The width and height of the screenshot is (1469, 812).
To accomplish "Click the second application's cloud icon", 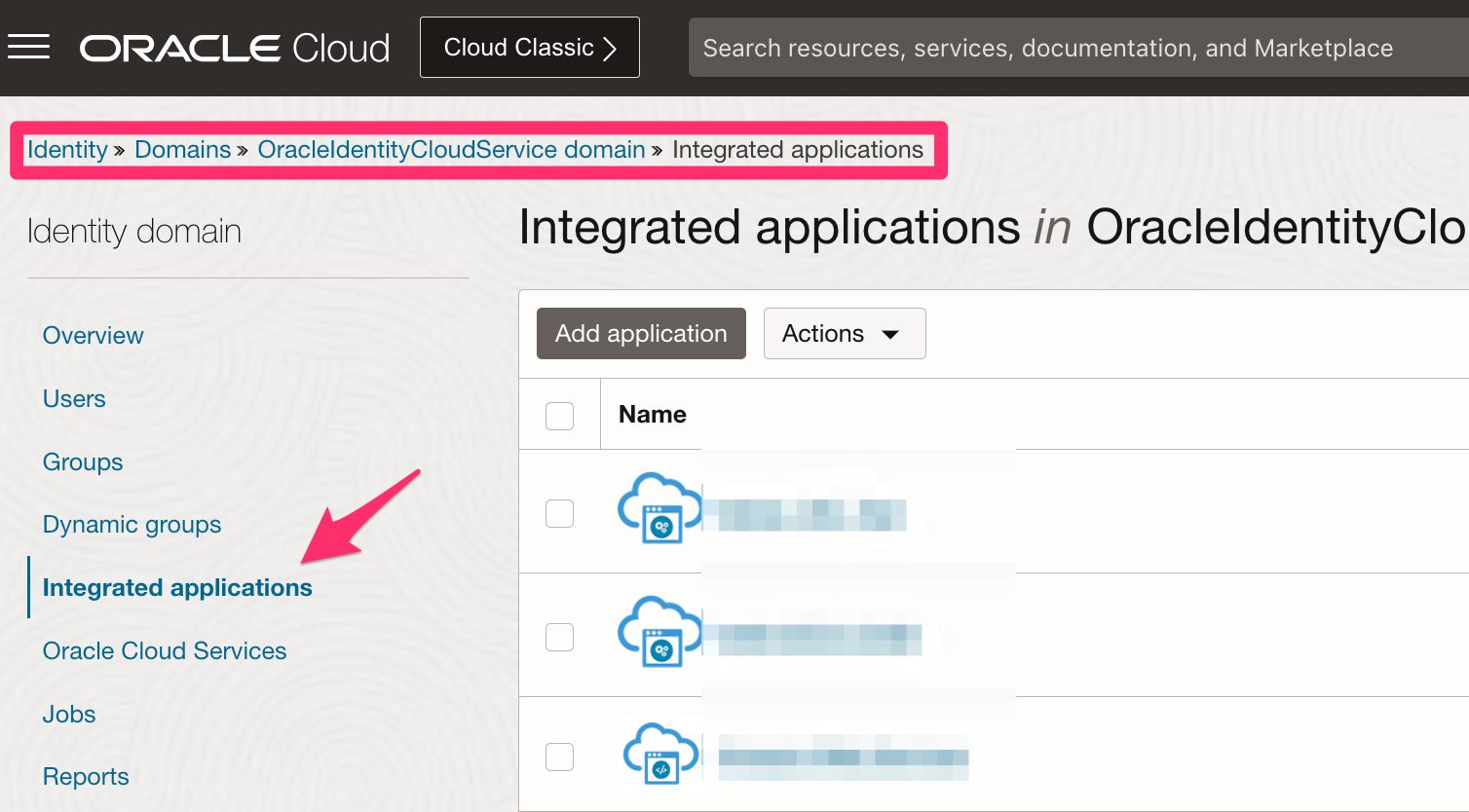I will click(659, 631).
